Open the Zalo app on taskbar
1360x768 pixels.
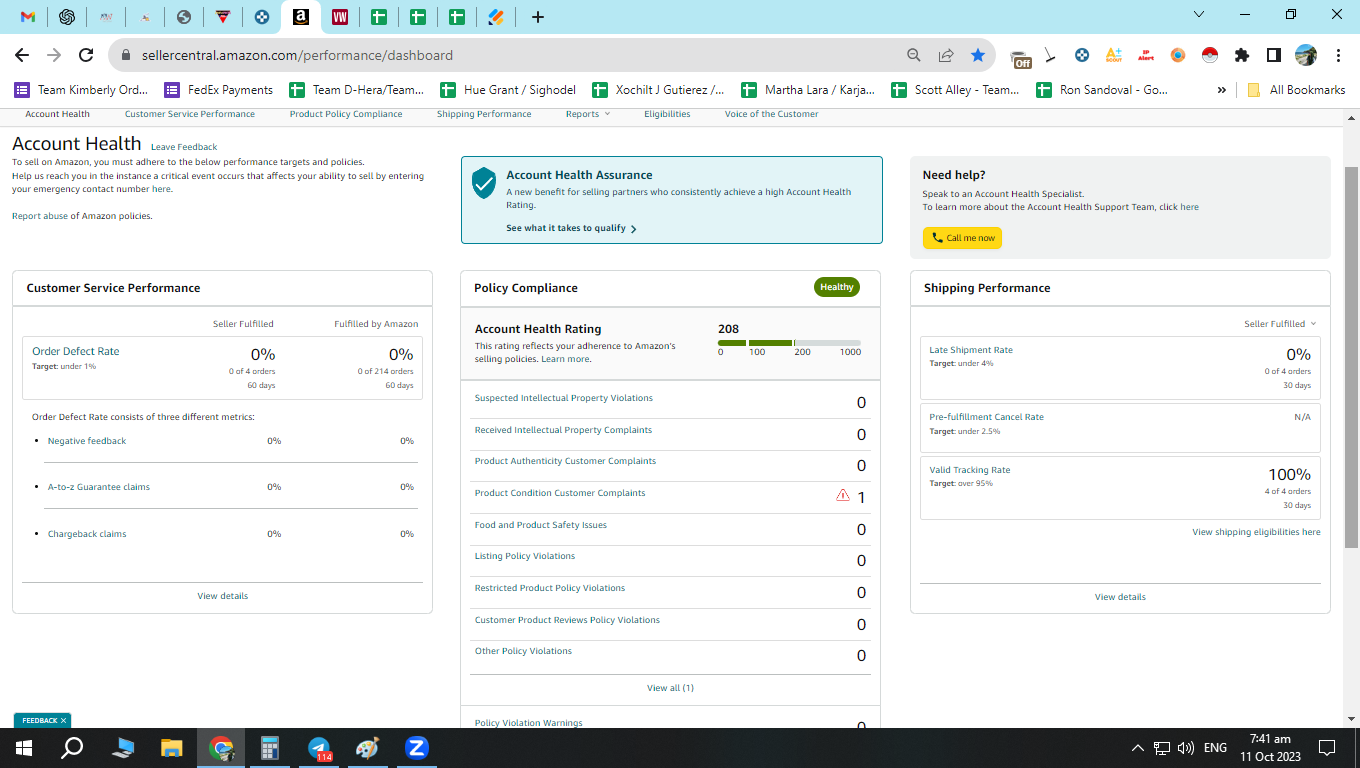tap(416, 748)
